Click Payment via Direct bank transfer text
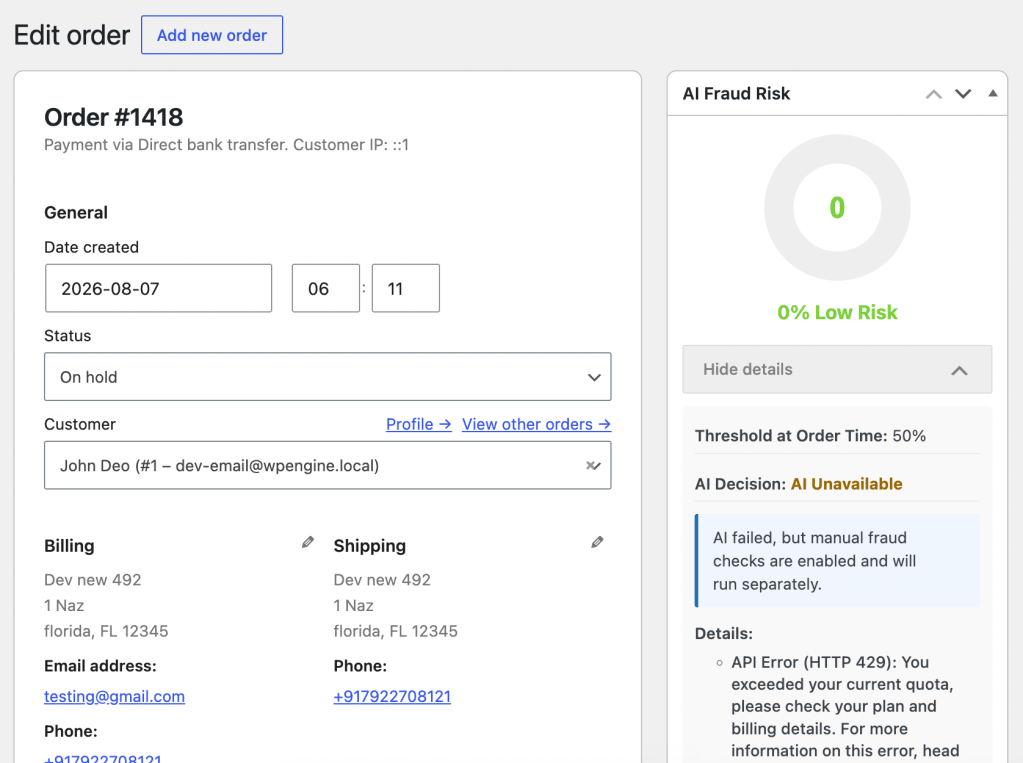This screenshot has height=763, width=1023. pyautogui.click(x=226, y=145)
